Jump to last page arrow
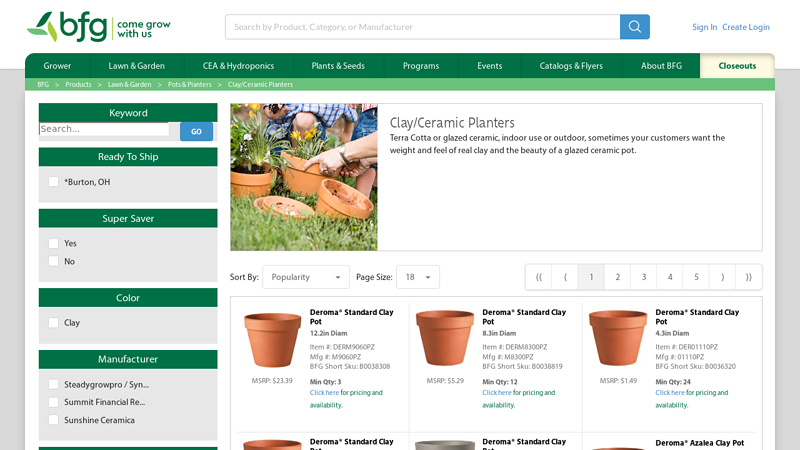Viewport: 800px width, 450px height. (x=748, y=277)
